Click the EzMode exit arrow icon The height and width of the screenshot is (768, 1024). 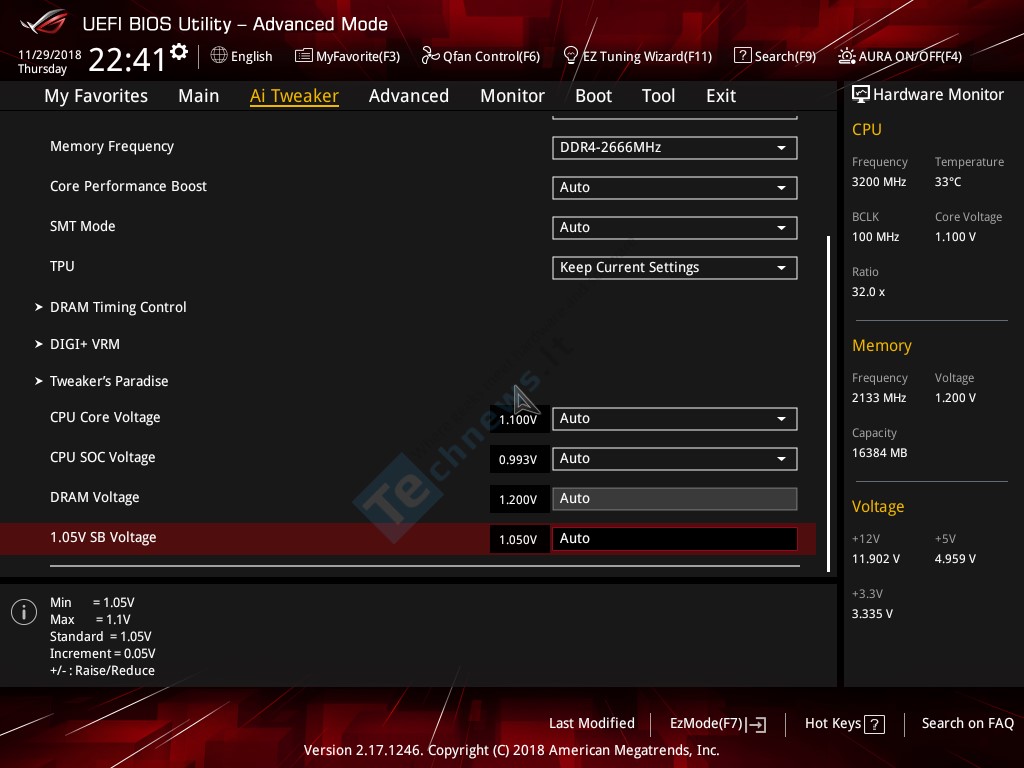(756, 724)
